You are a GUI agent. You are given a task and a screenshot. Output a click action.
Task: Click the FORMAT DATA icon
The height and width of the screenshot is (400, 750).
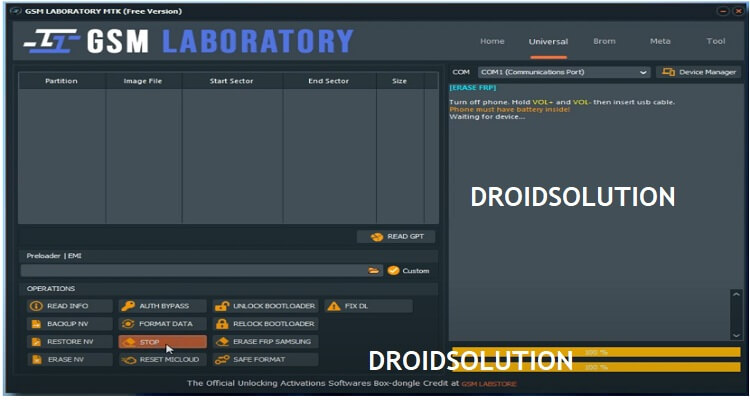coord(128,324)
